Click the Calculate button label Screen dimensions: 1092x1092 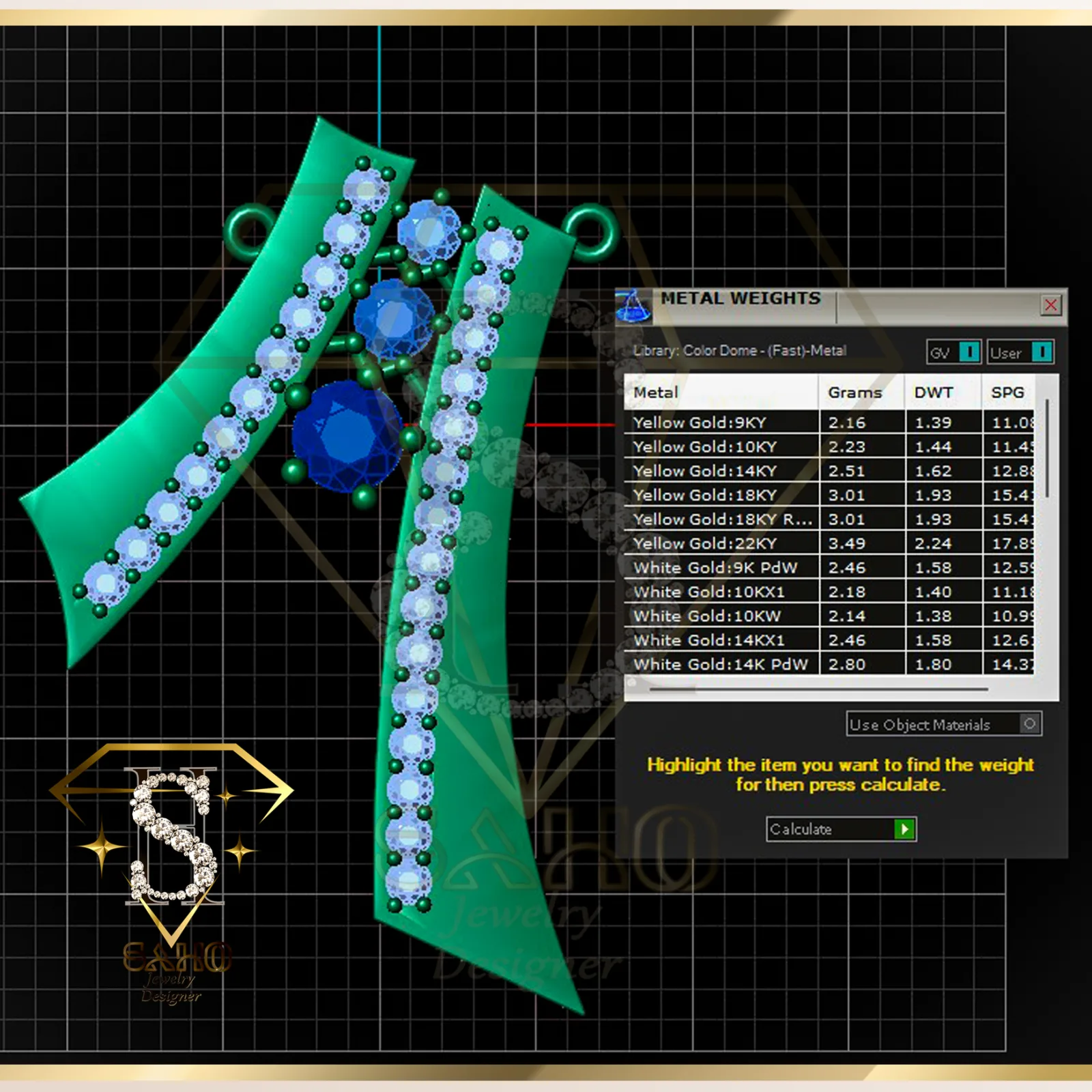[x=801, y=829]
